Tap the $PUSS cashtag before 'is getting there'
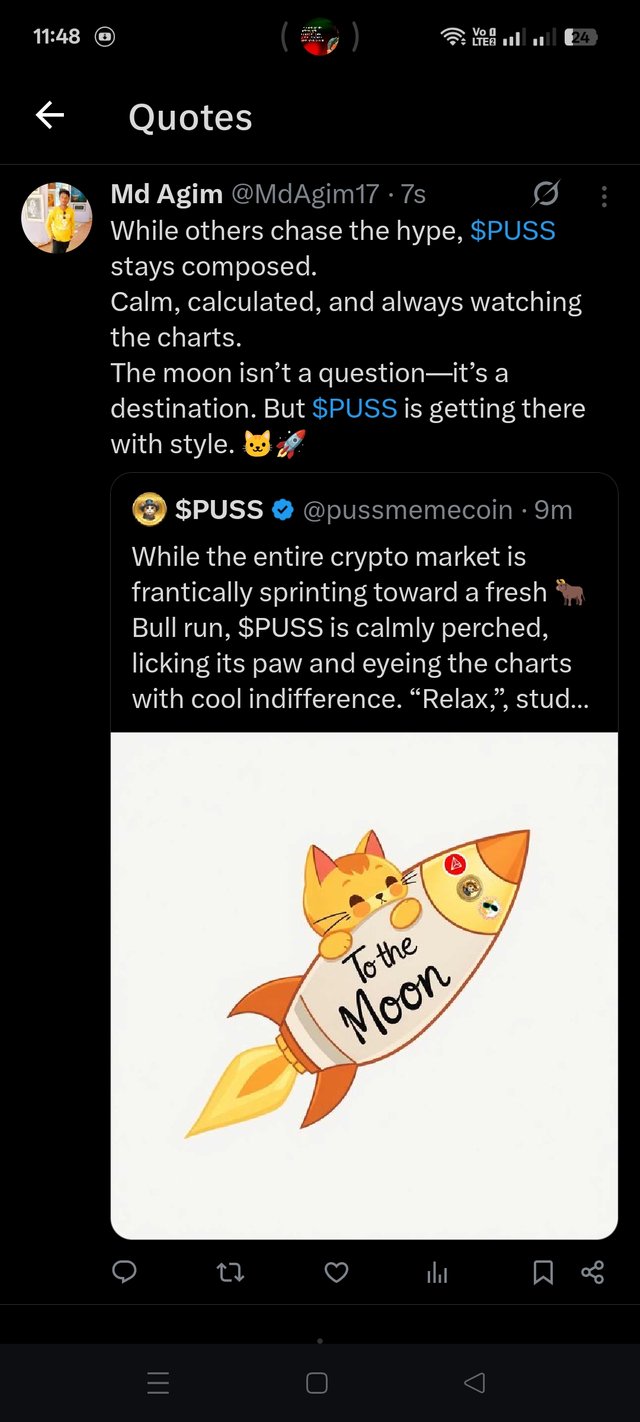 pos(355,408)
